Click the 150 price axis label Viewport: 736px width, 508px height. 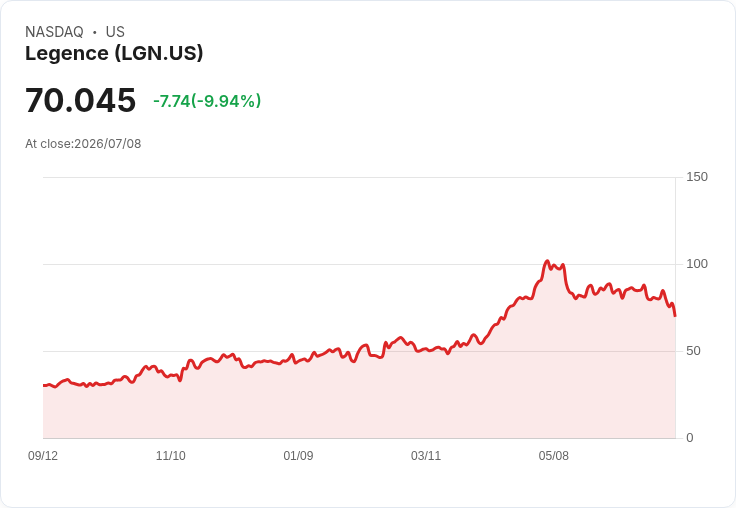[x=697, y=177]
